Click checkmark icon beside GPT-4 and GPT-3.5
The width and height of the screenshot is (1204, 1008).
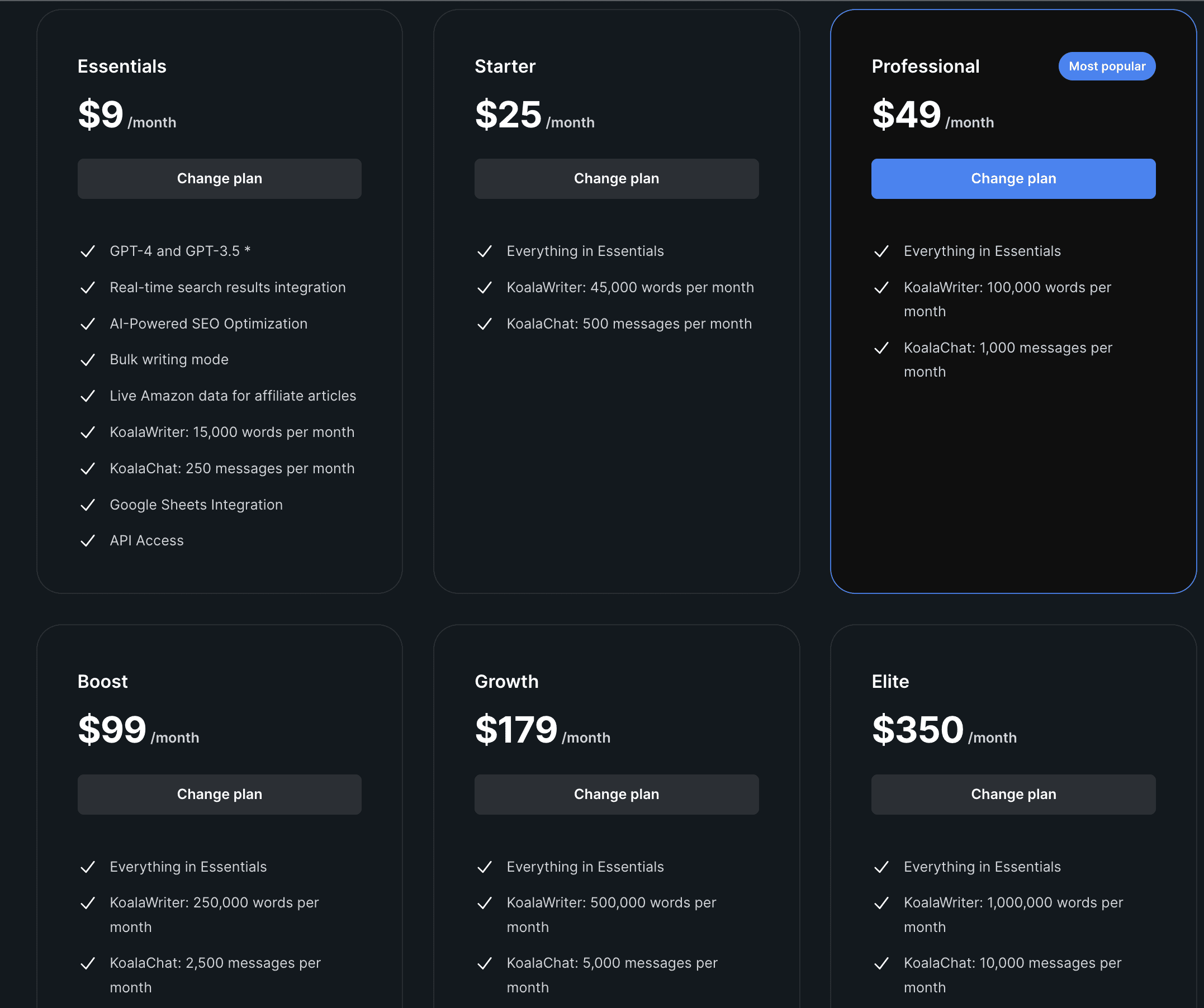pyautogui.click(x=88, y=251)
